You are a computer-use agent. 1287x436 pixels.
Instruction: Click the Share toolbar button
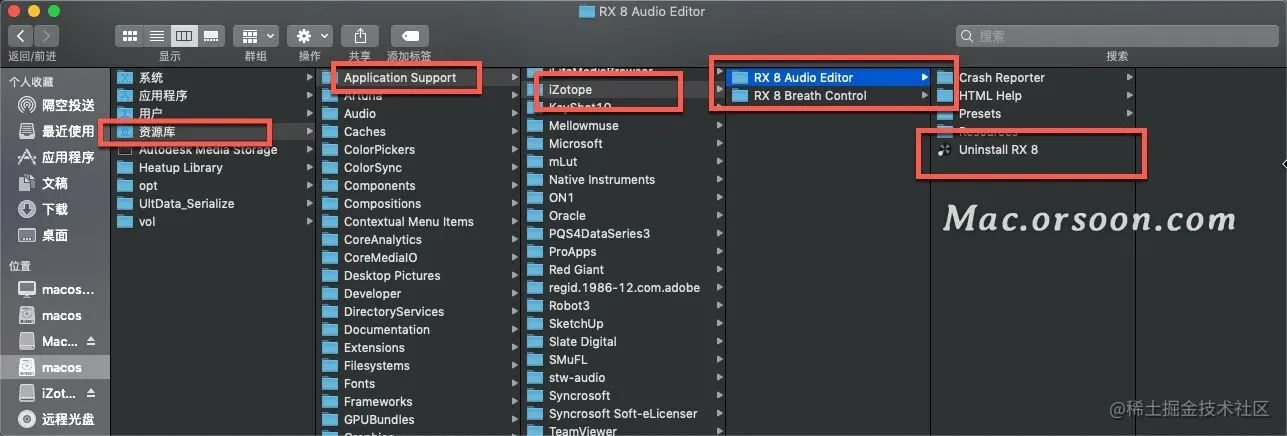[x=360, y=36]
